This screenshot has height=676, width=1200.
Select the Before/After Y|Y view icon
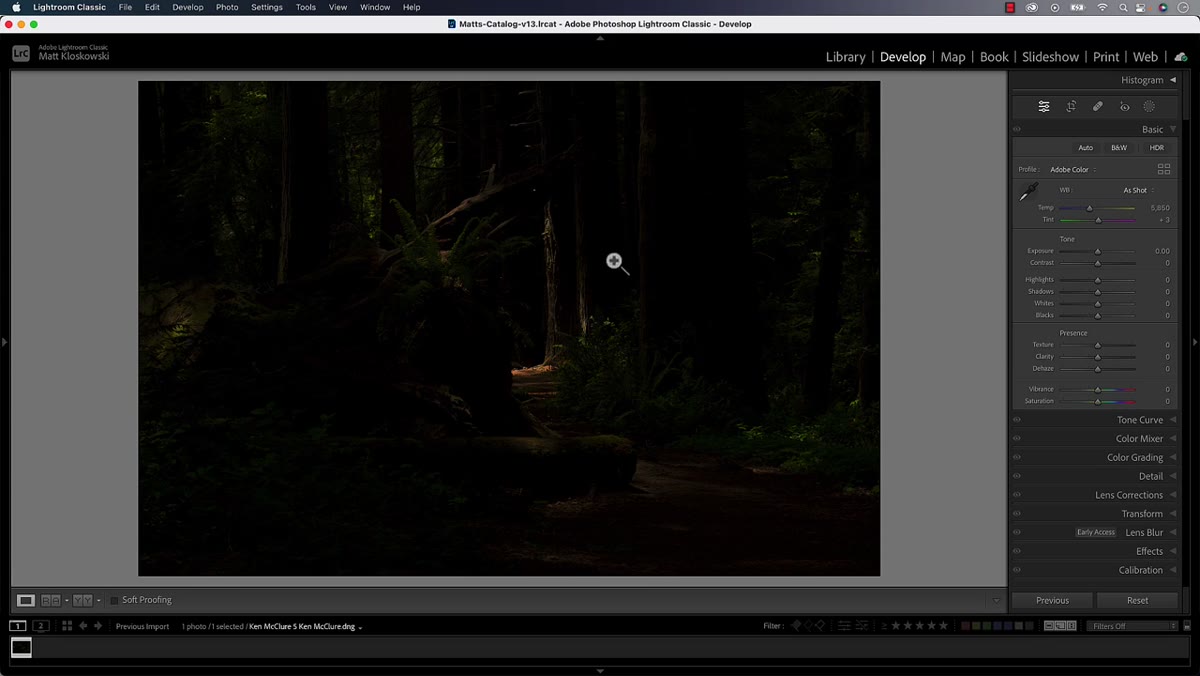tap(83, 600)
